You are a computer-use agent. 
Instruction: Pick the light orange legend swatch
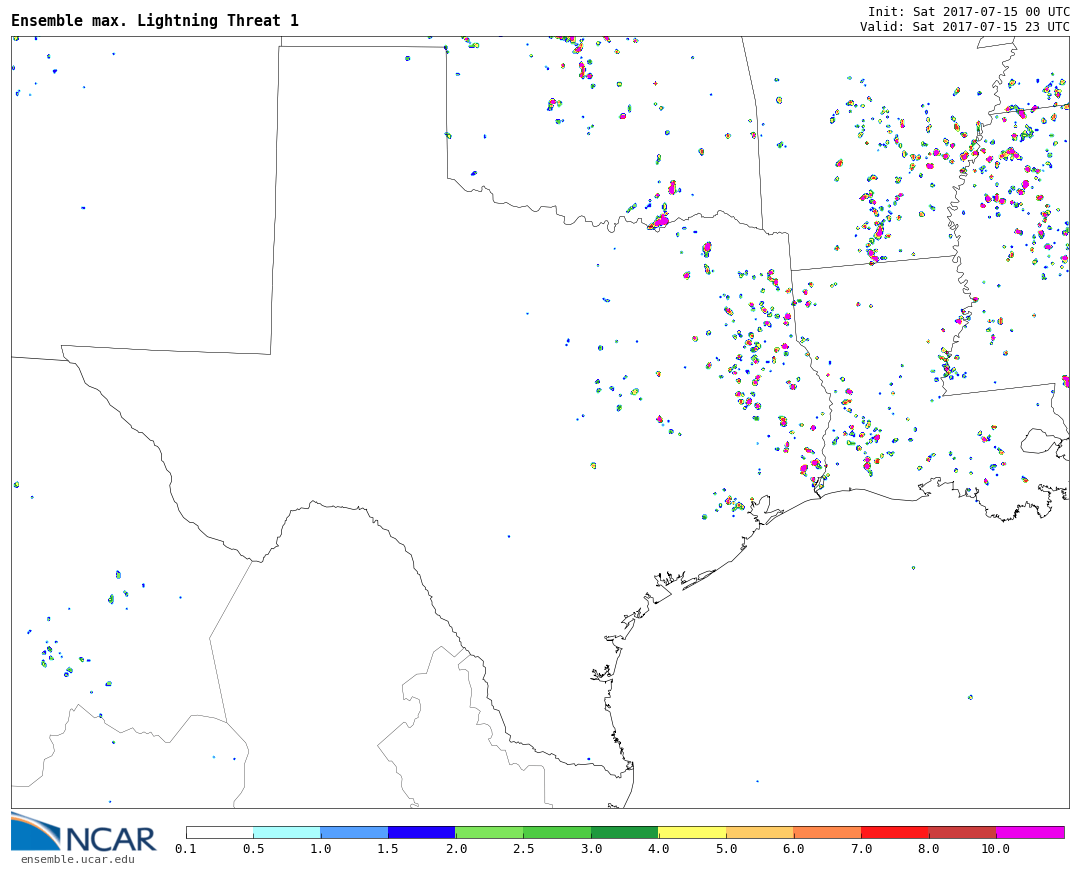coord(760,832)
